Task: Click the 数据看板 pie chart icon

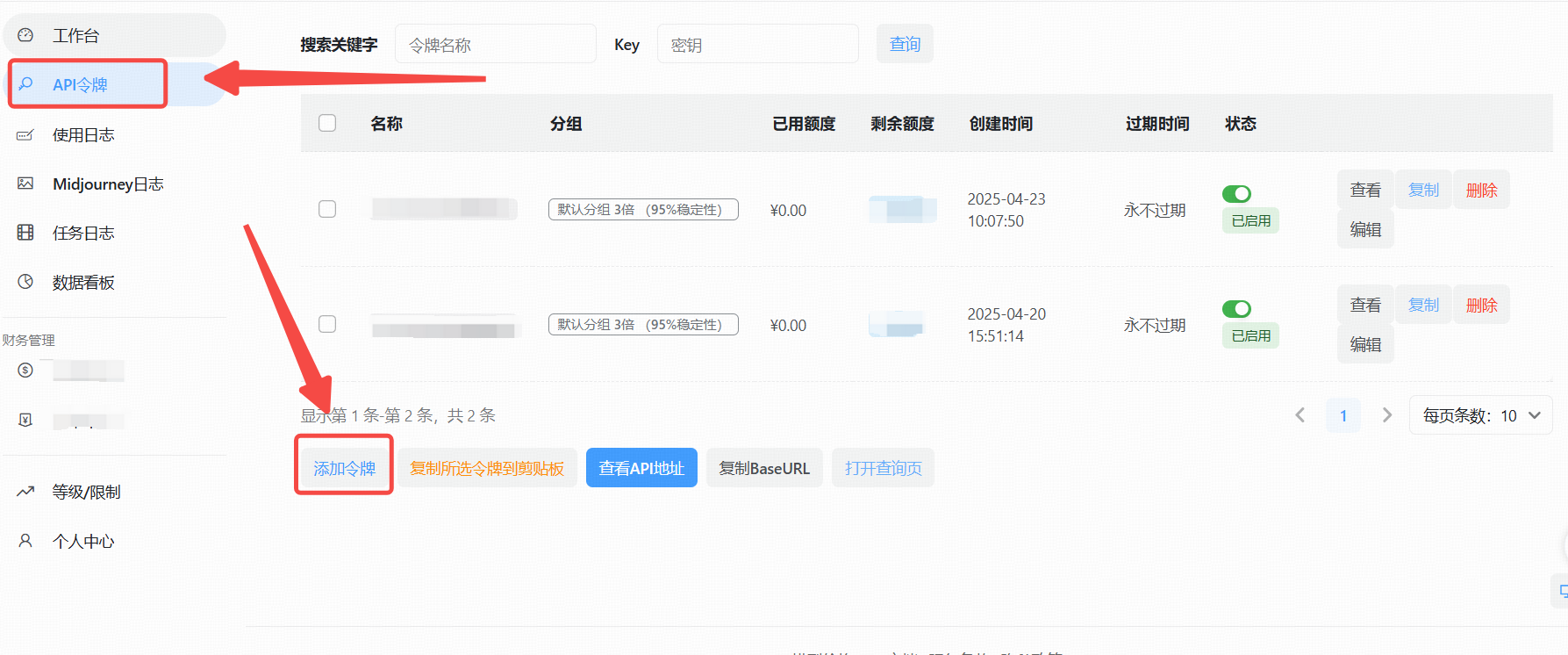Action: (25, 282)
